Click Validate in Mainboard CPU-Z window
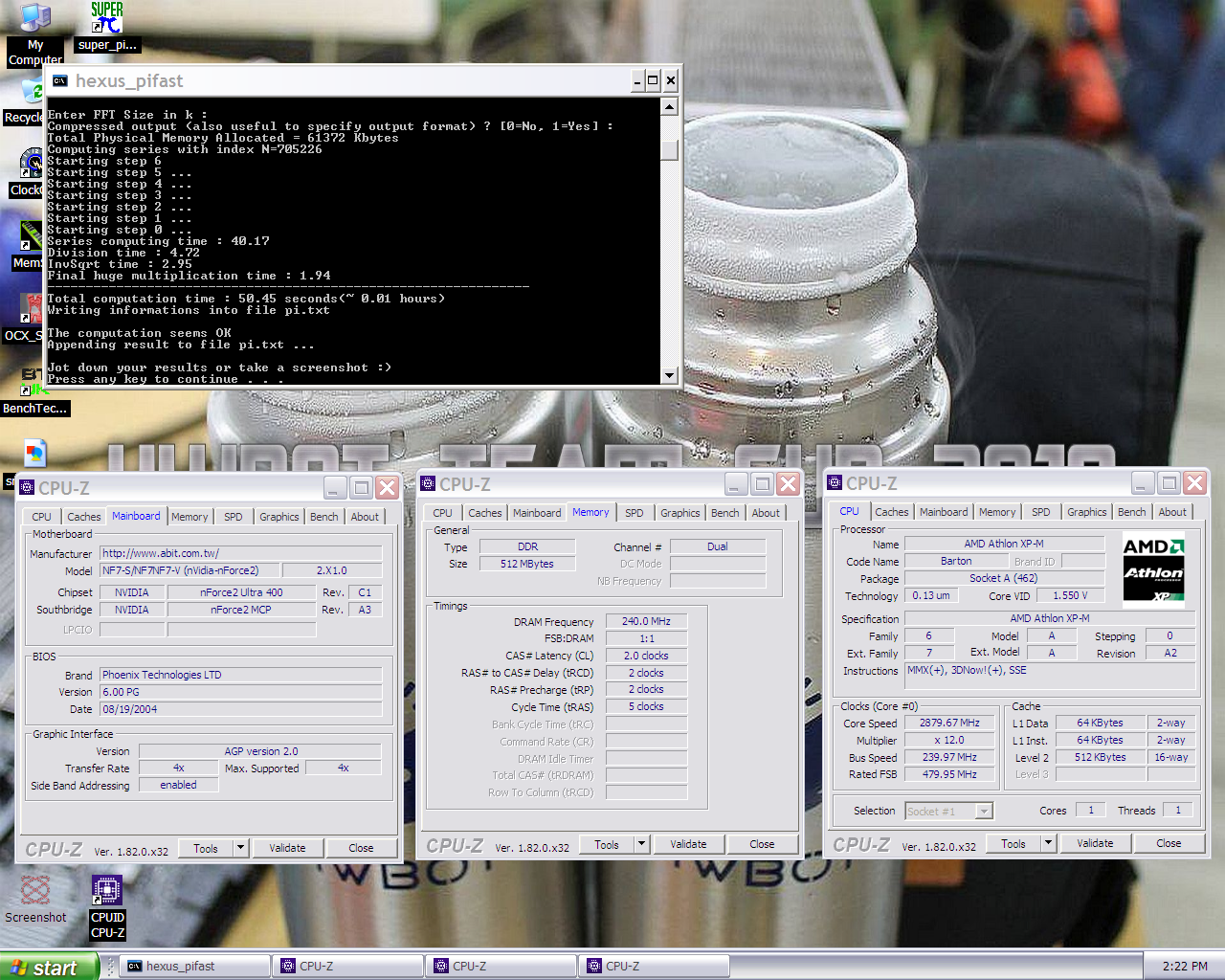The height and width of the screenshot is (980, 1225). 287,848
